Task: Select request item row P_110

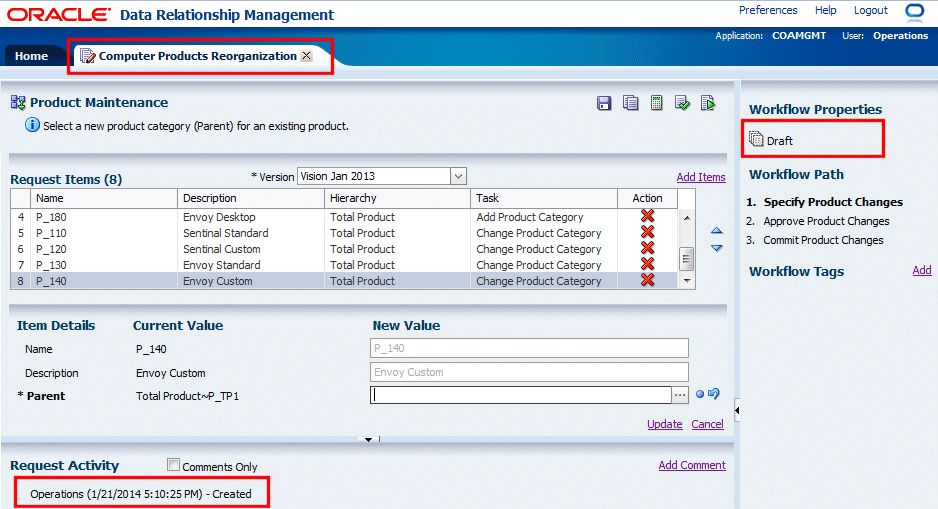Action: (344, 233)
